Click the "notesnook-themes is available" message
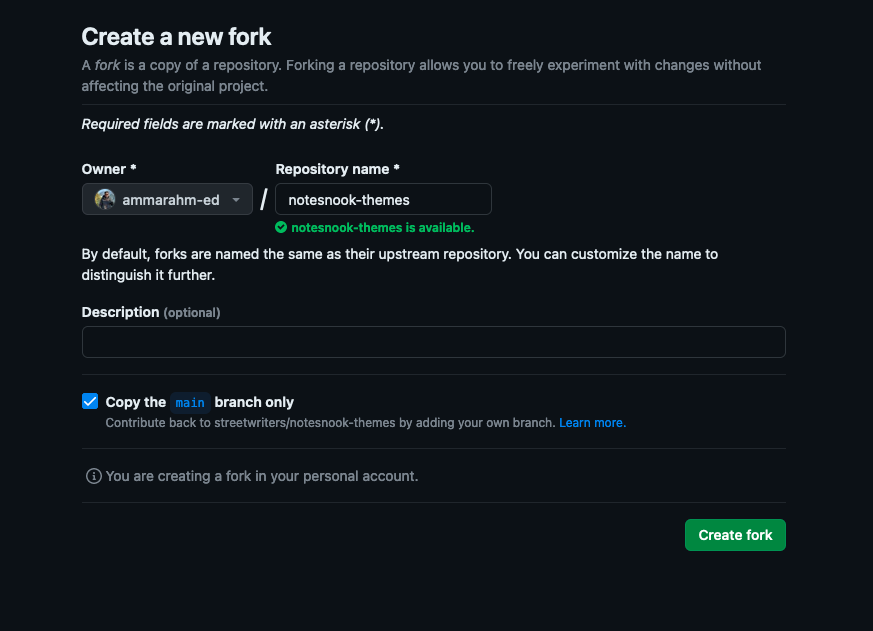Viewport: 873px width, 631px height. click(382, 227)
